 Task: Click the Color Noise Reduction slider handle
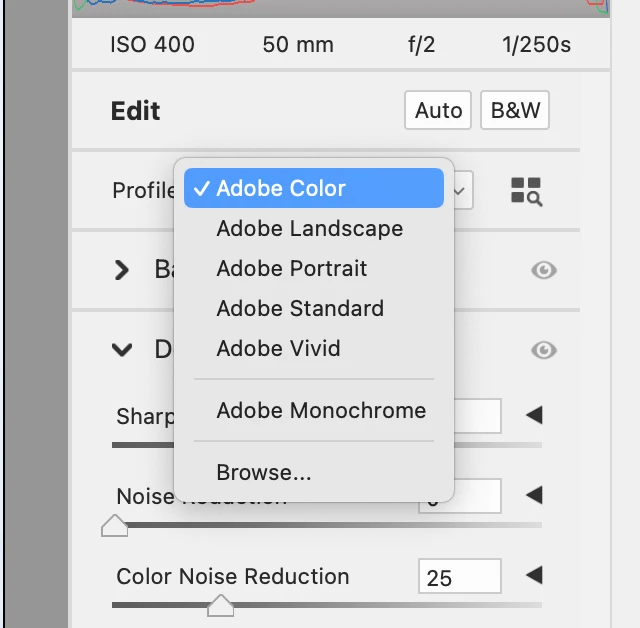(x=219, y=604)
